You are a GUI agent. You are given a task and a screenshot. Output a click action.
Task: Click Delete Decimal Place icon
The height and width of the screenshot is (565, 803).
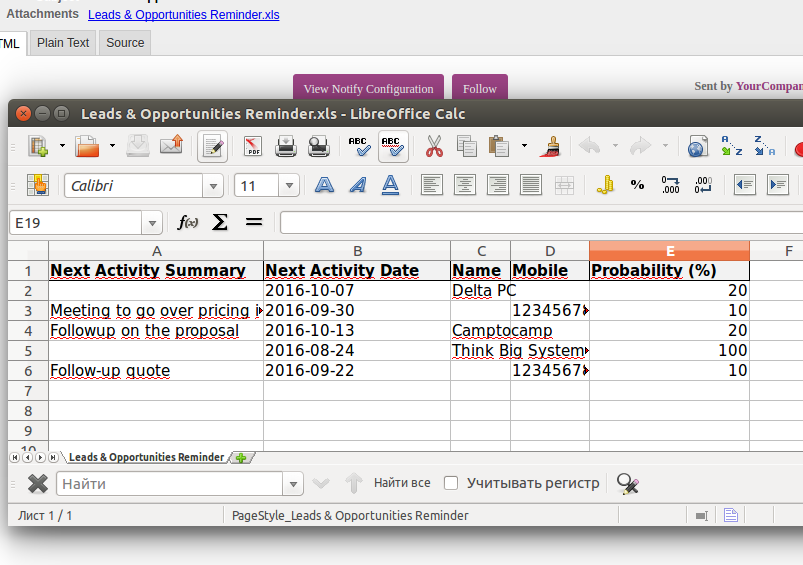[x=703, y=185]
